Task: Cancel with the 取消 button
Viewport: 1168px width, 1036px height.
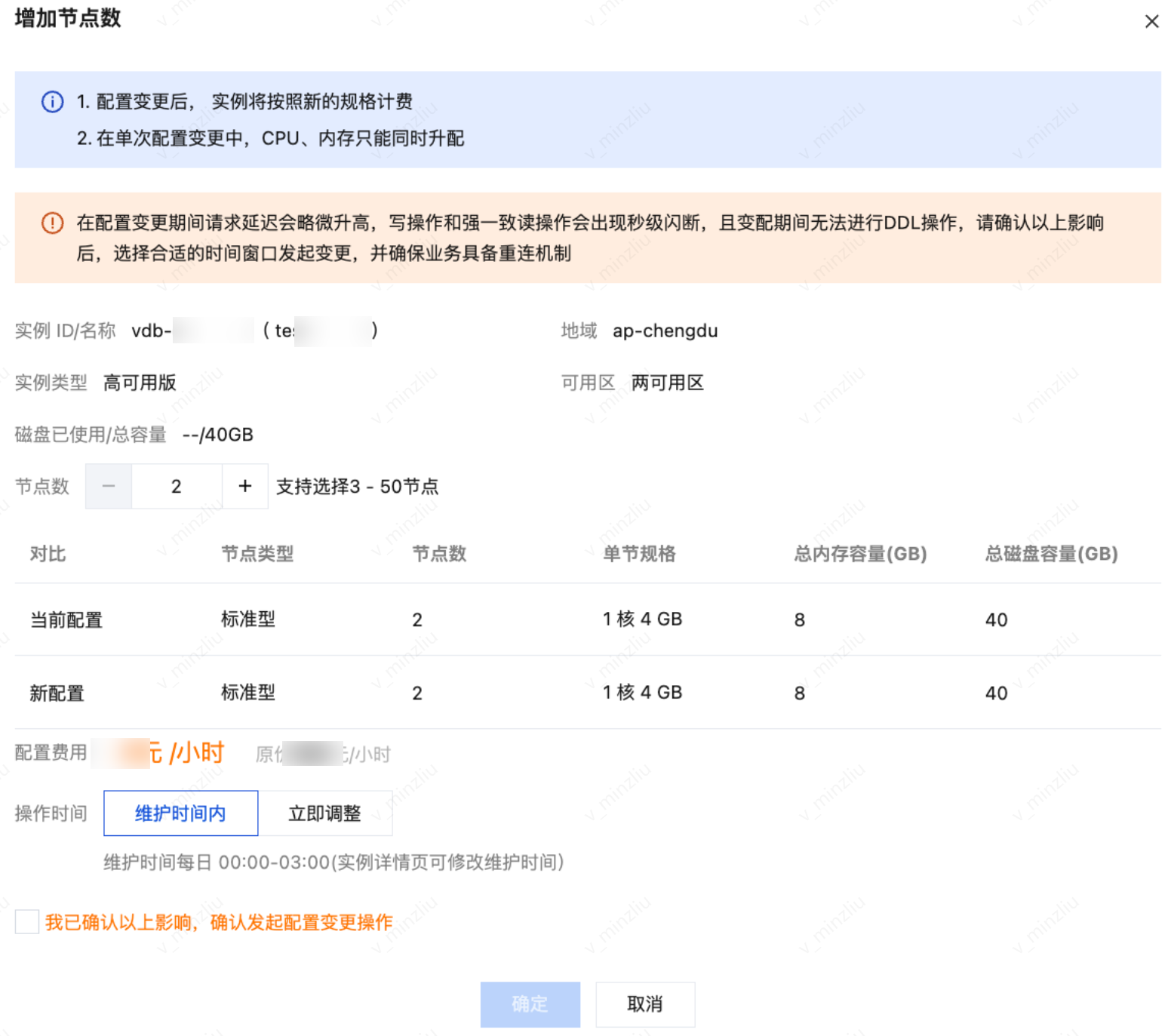Action: coord(644,1004)
